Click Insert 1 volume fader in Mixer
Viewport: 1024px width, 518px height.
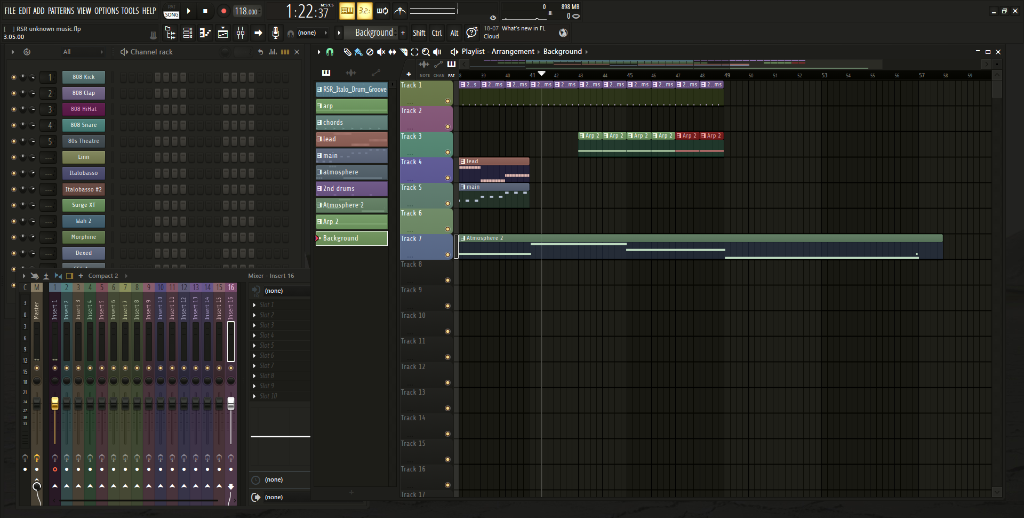(x=55, y=403)
